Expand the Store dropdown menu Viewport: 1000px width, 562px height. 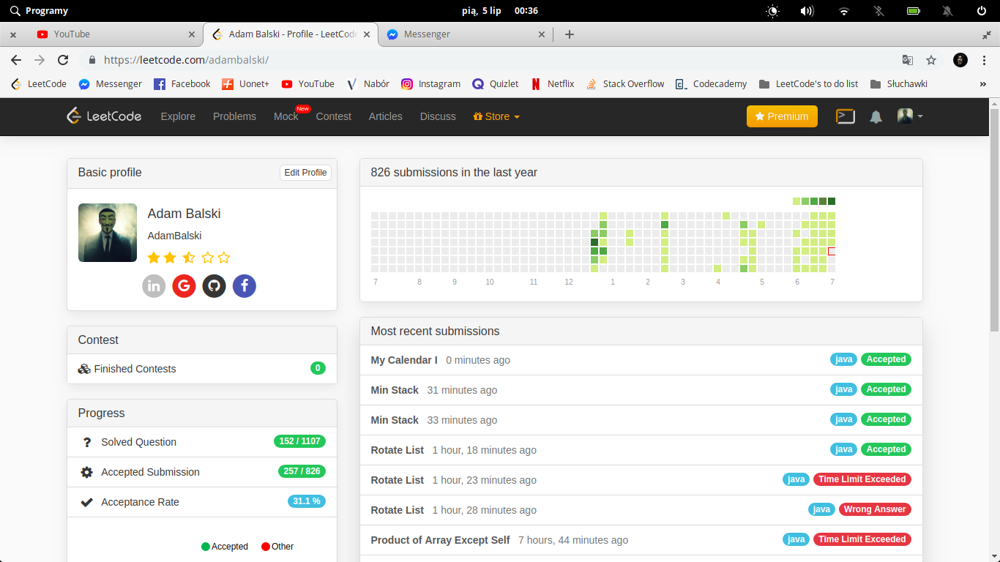point(496,117)
